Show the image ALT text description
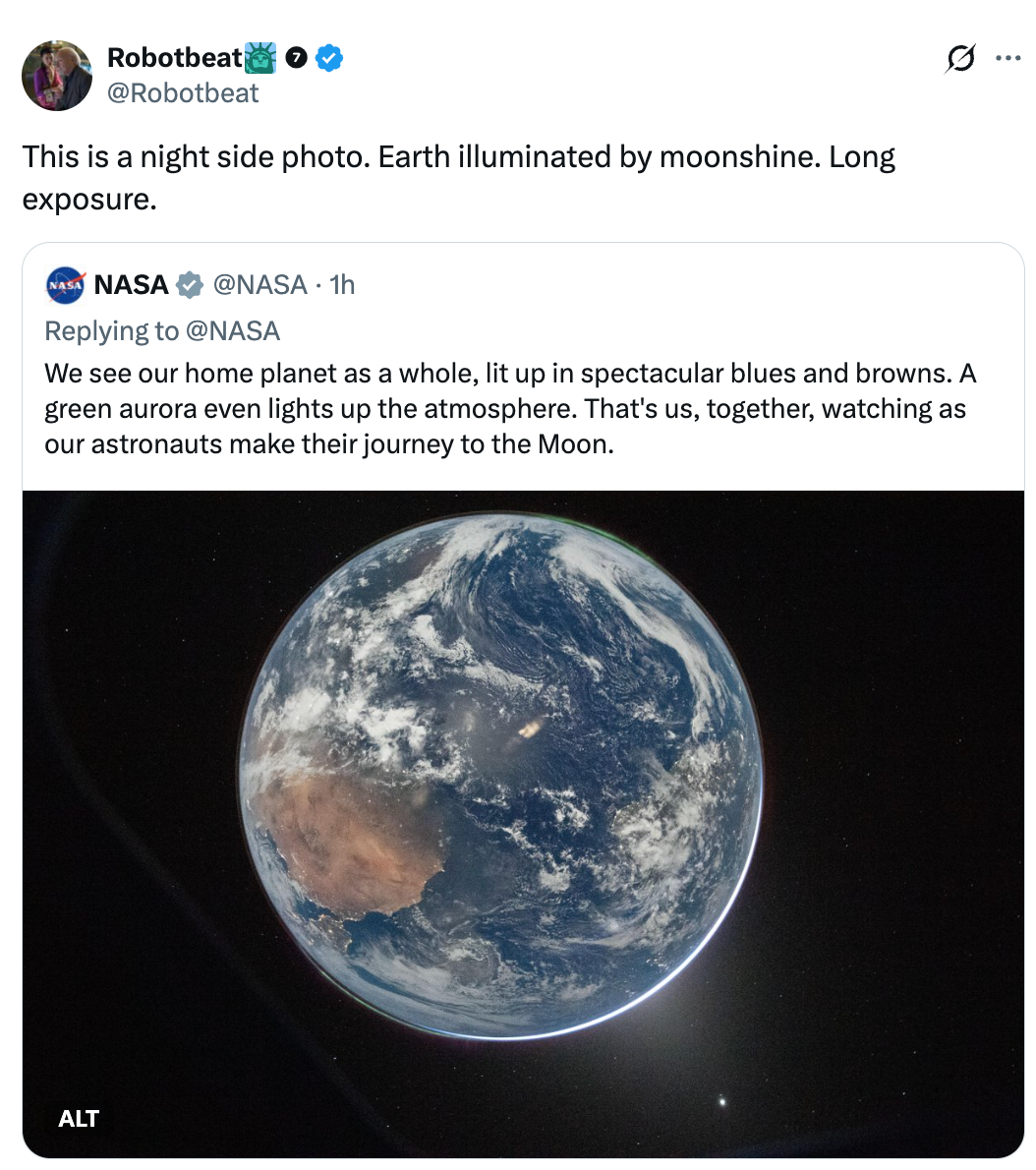 77,1119
